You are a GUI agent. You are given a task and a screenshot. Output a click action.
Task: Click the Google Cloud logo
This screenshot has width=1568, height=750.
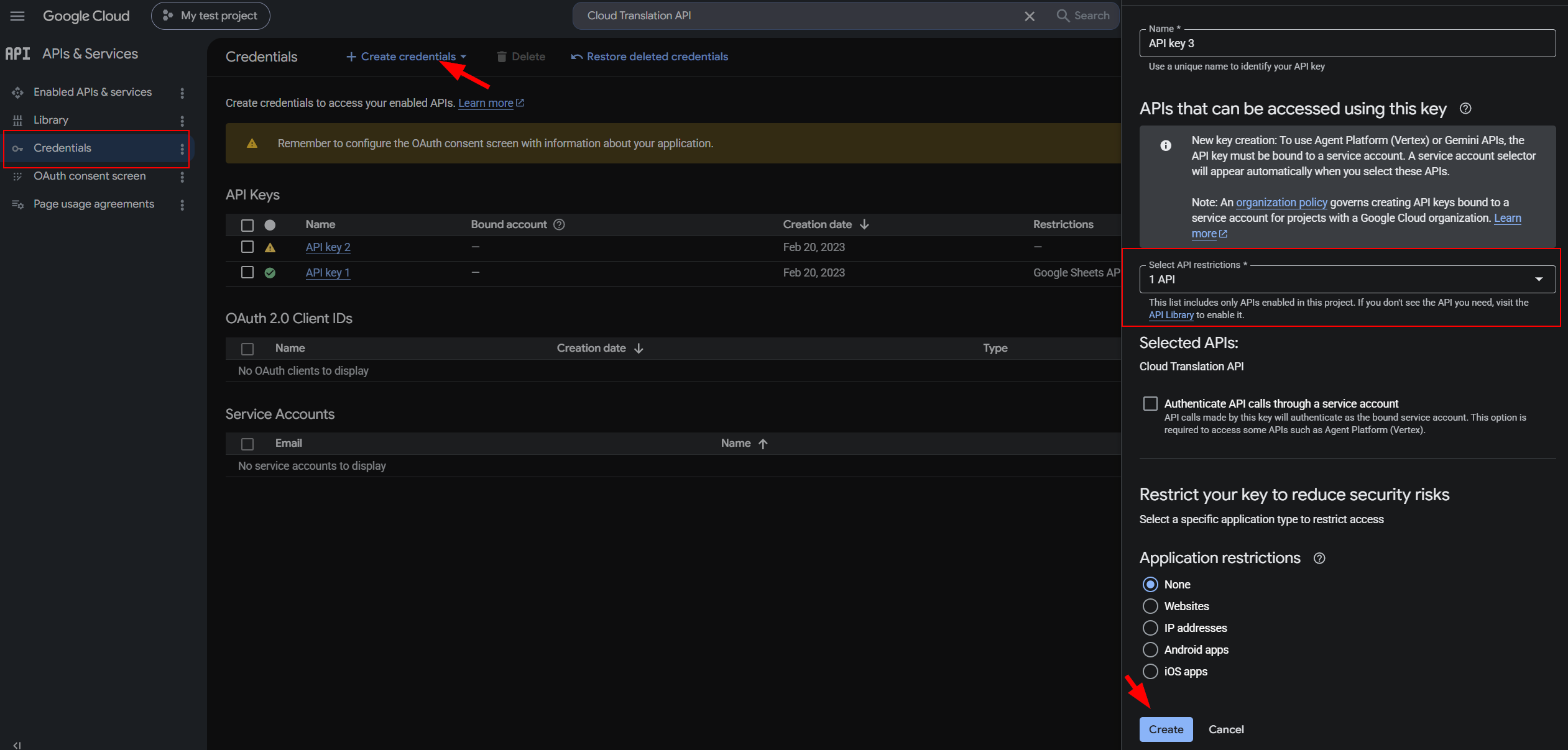coord(86,16)
